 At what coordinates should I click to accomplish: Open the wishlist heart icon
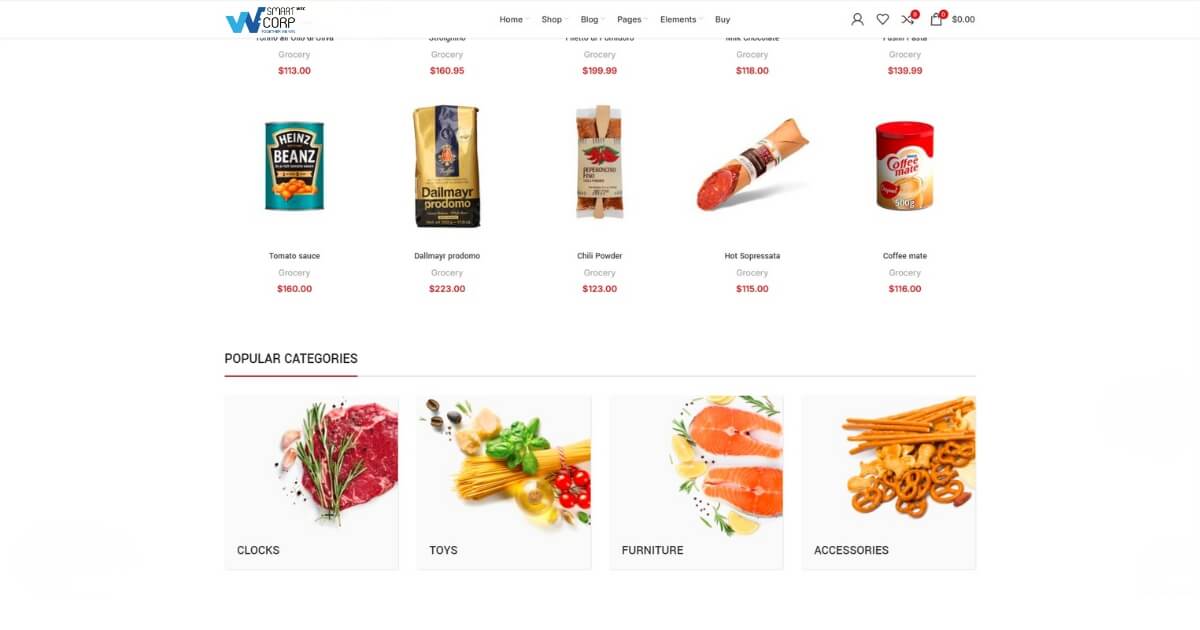(x=882, y=19)
